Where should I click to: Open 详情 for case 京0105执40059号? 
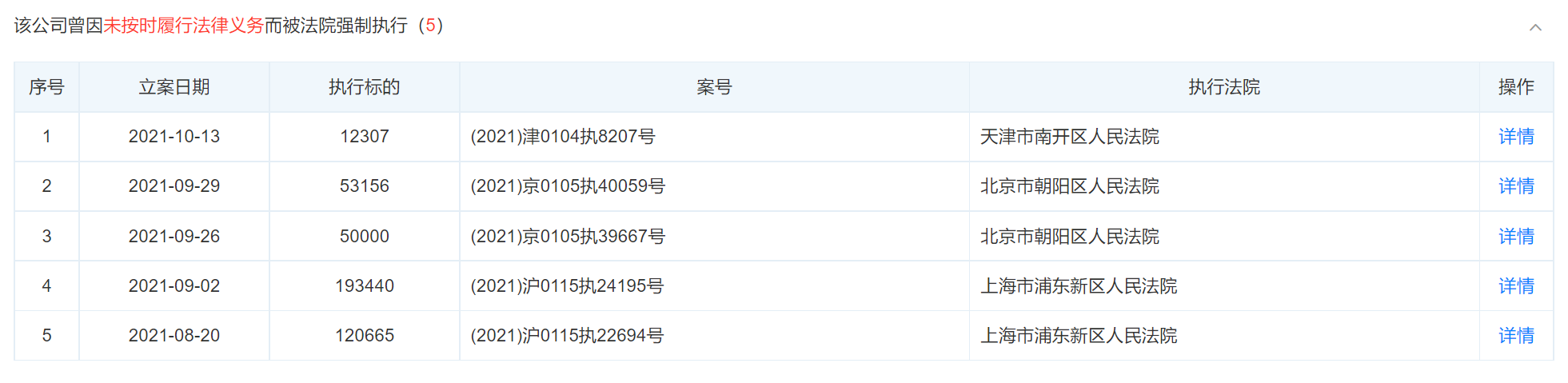(x=1515, y=186)
